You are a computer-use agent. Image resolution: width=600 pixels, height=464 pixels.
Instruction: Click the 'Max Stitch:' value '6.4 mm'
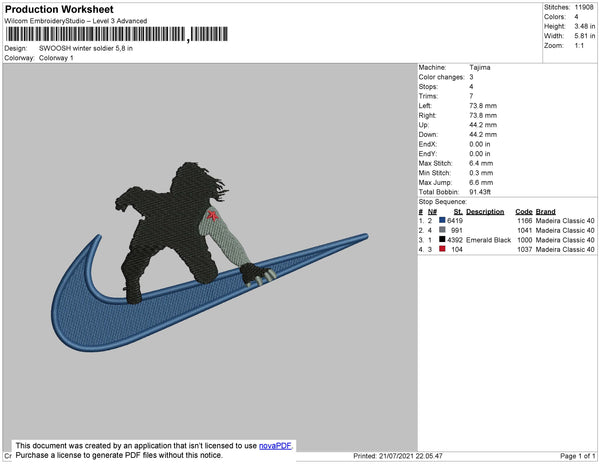click(481, 163)
